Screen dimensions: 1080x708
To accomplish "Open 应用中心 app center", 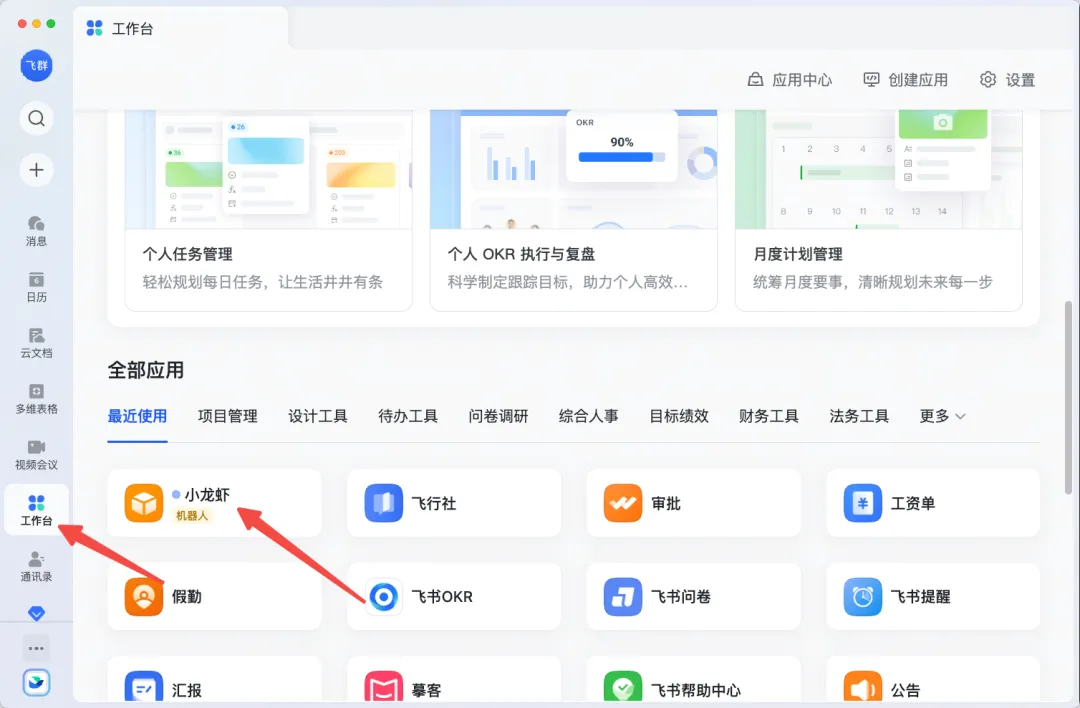I will tap(789, 80).
